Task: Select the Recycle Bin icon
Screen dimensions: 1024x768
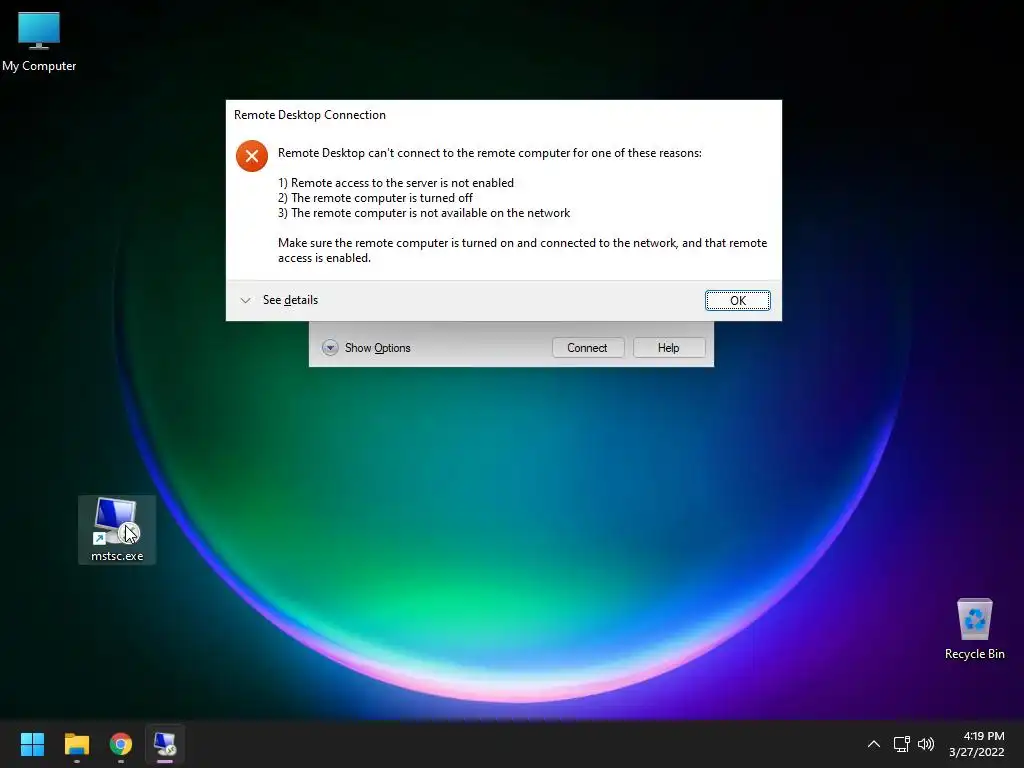Action: (x=974, y=629)
